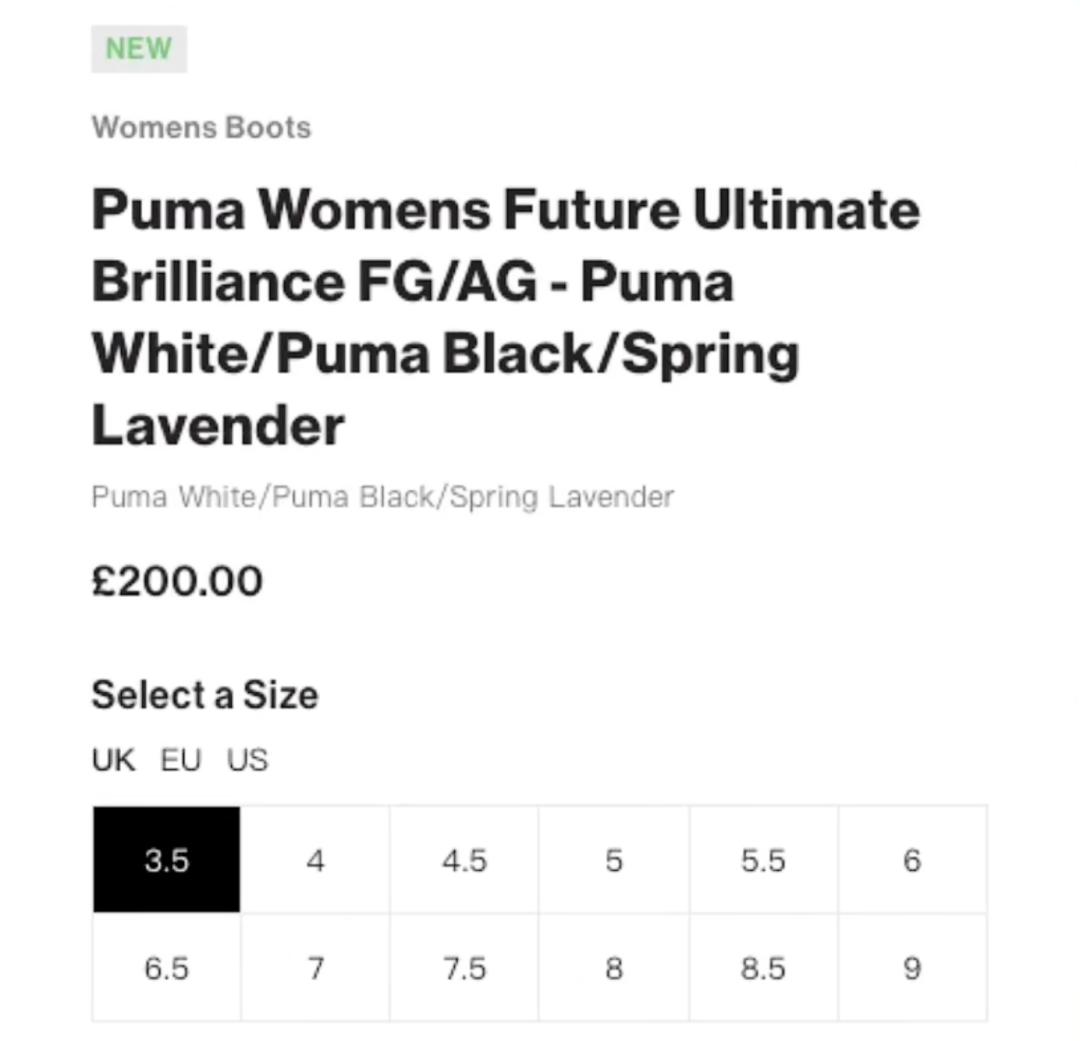Choose size 4 boot
Screen dimensions: 1080x1041
coord(315,860)
